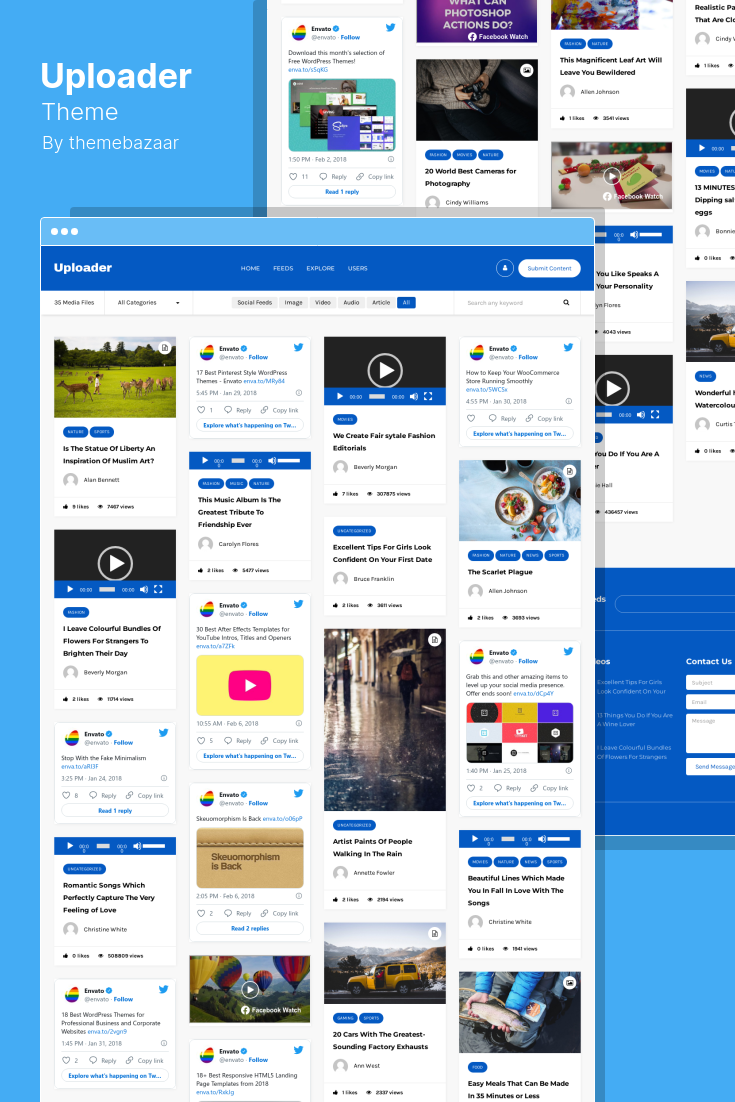Select the Image filter tab
This screenshot has height=1102, width=735.
[x=294, y=303]
